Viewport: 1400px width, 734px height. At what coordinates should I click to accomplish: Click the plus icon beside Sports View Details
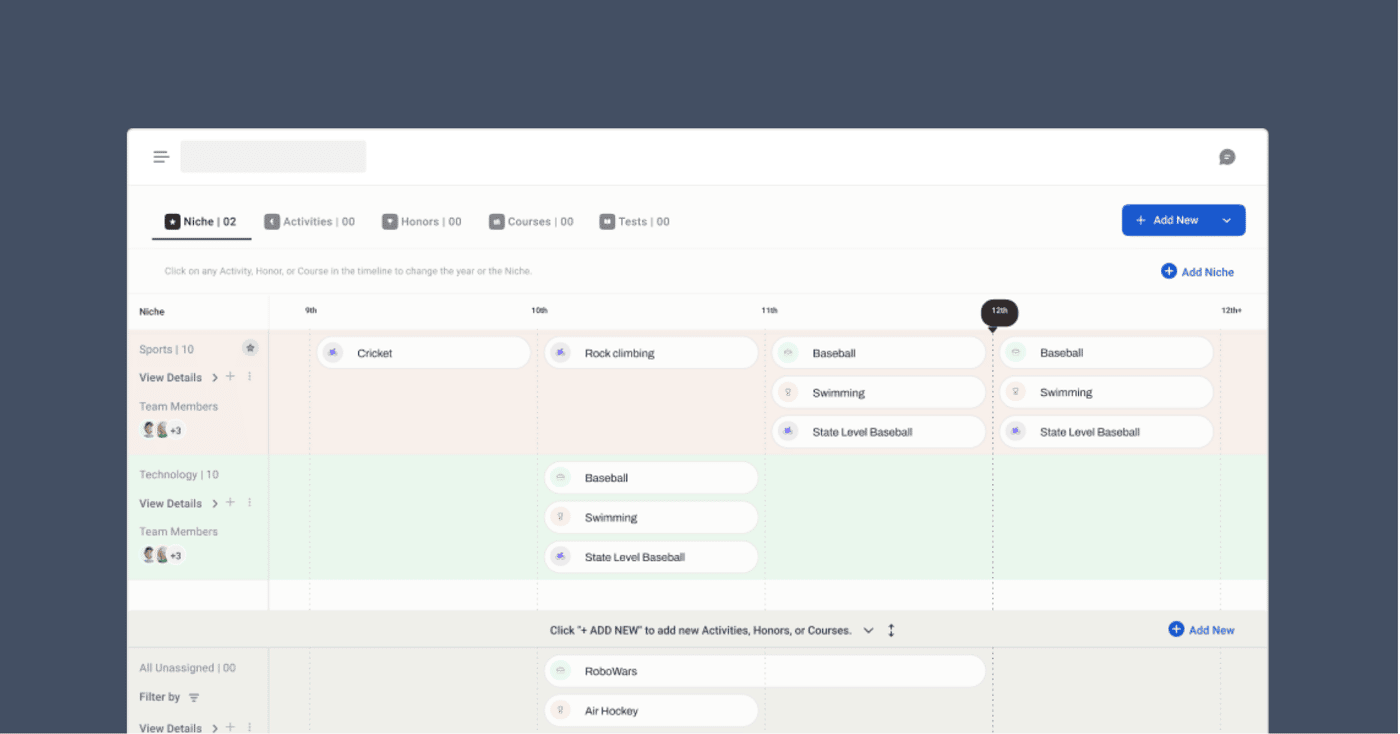(x=230, y=377)
